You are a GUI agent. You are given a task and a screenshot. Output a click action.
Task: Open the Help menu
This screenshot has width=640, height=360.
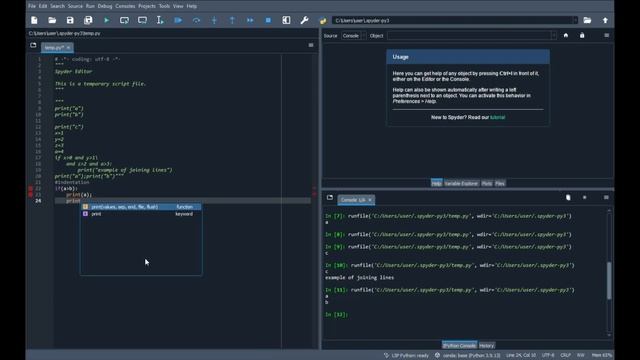click(x=192, y=6)
